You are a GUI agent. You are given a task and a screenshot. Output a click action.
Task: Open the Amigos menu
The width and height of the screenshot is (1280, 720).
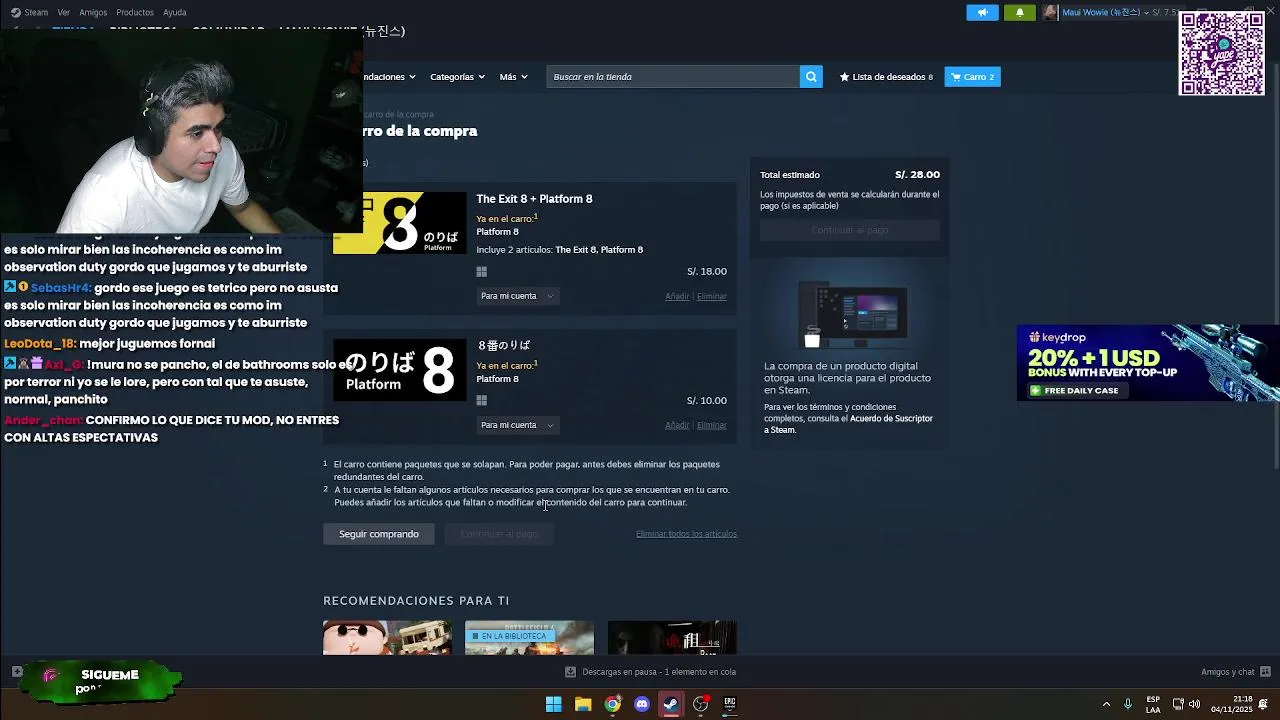click(93, 12)
